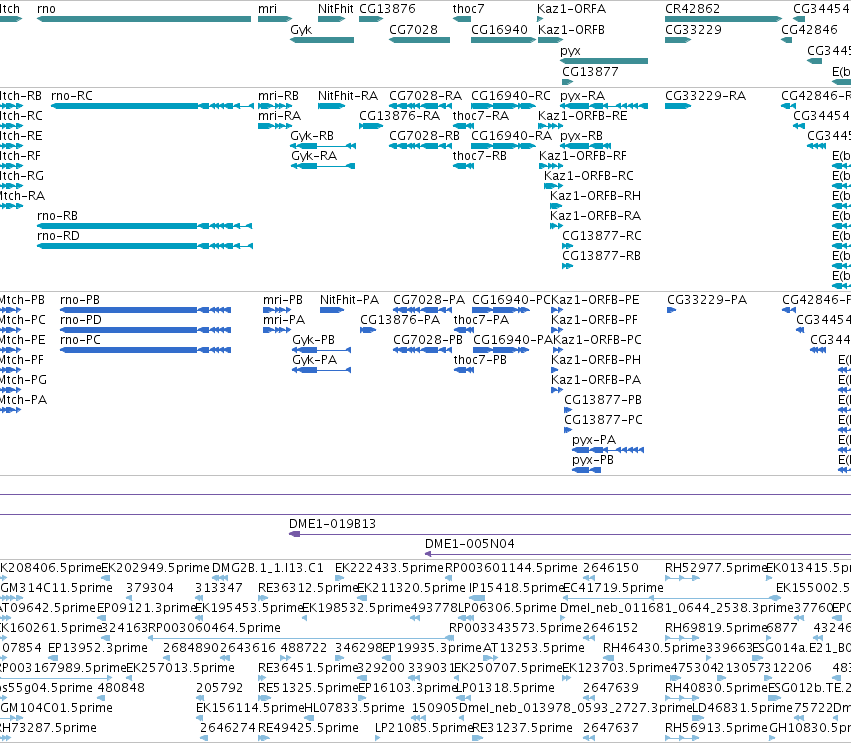Click the CG13876-RA transcript label
851x743 pixels.
click(399, 116)
